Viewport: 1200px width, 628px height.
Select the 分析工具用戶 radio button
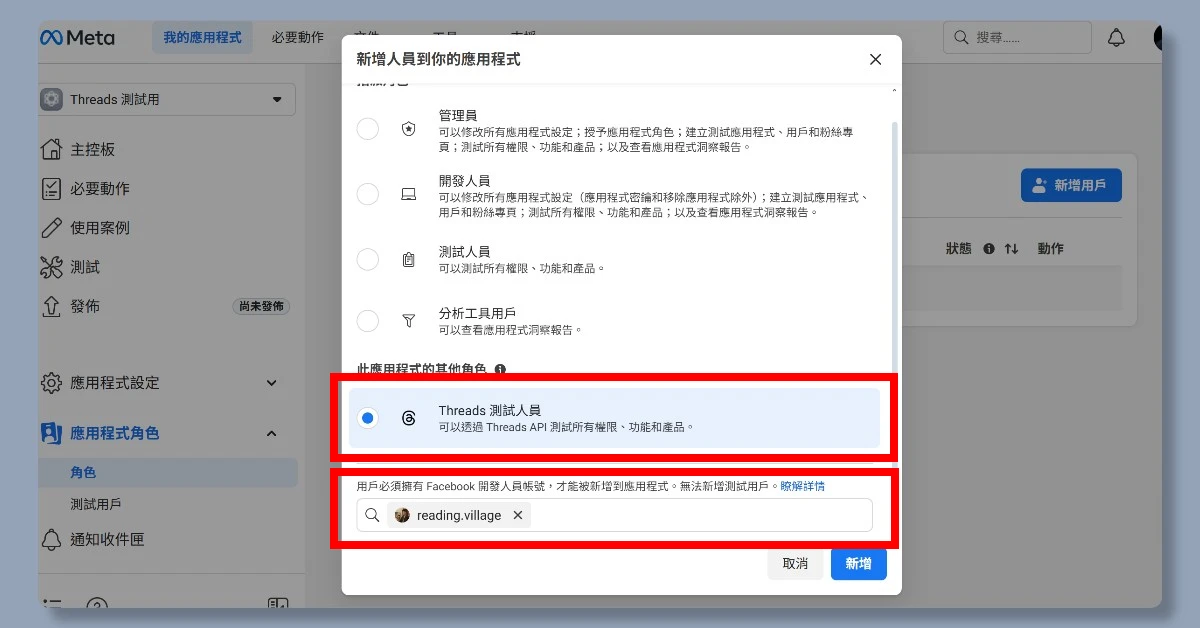(x=368, y=321)
